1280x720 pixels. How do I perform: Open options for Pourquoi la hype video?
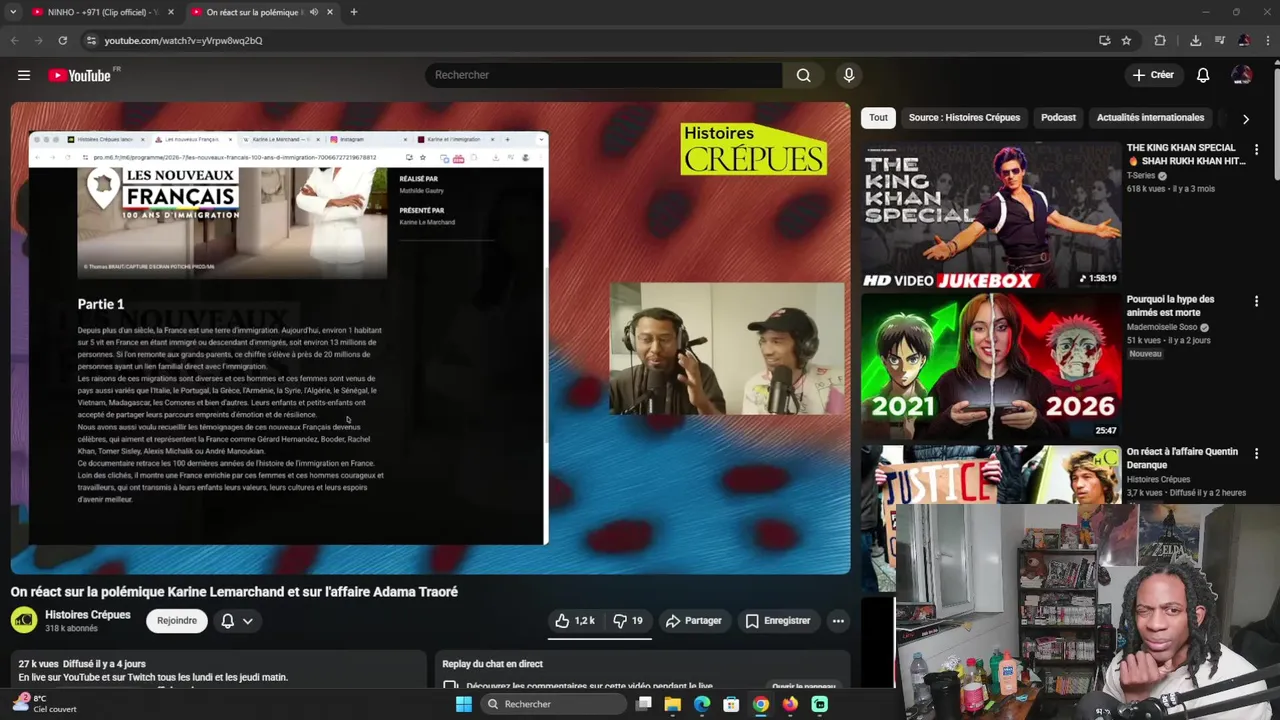[x=1256, y=301]
